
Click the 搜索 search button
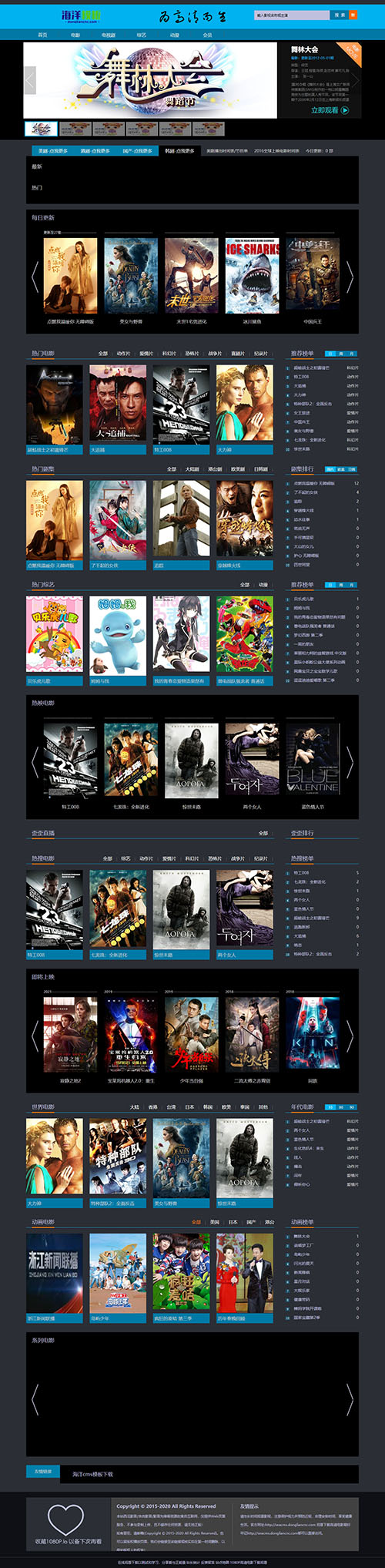pyautogui.click(x=339, y=15)
